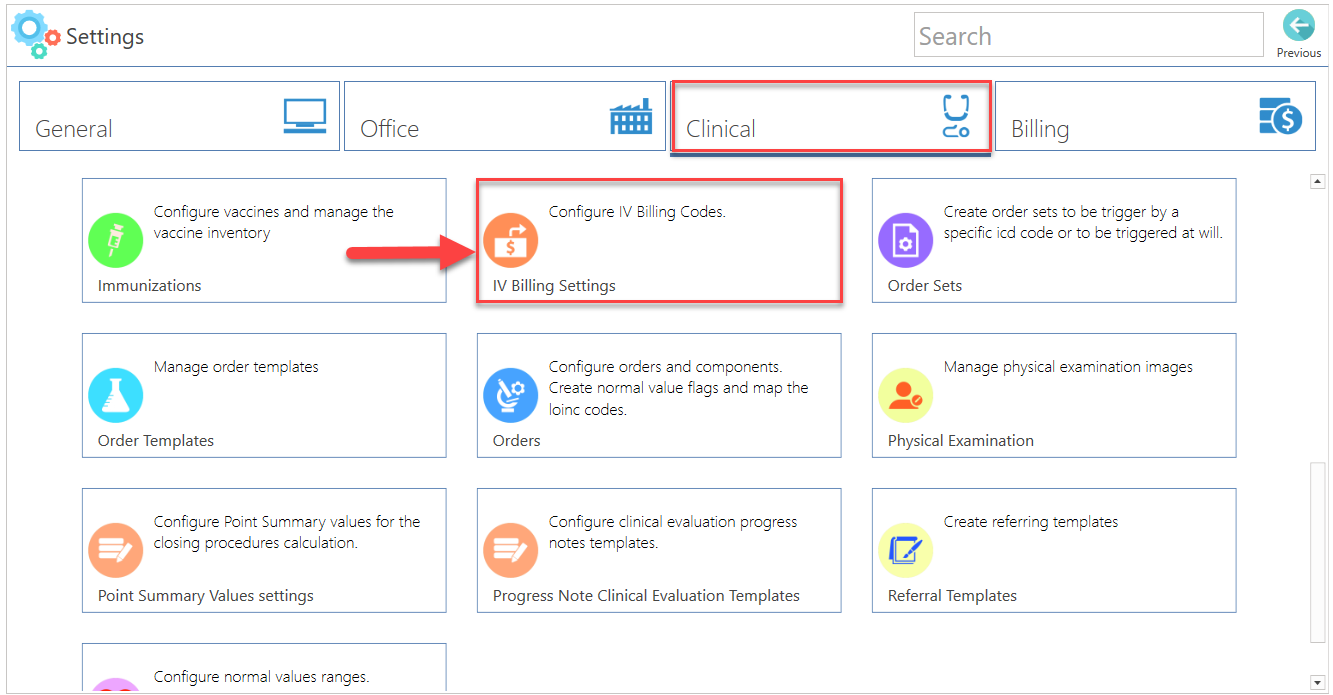Image resolution: width=1333 pixels, height=695 pixels.
Task: Open the Billing tab
Action: coord(1155,116)
